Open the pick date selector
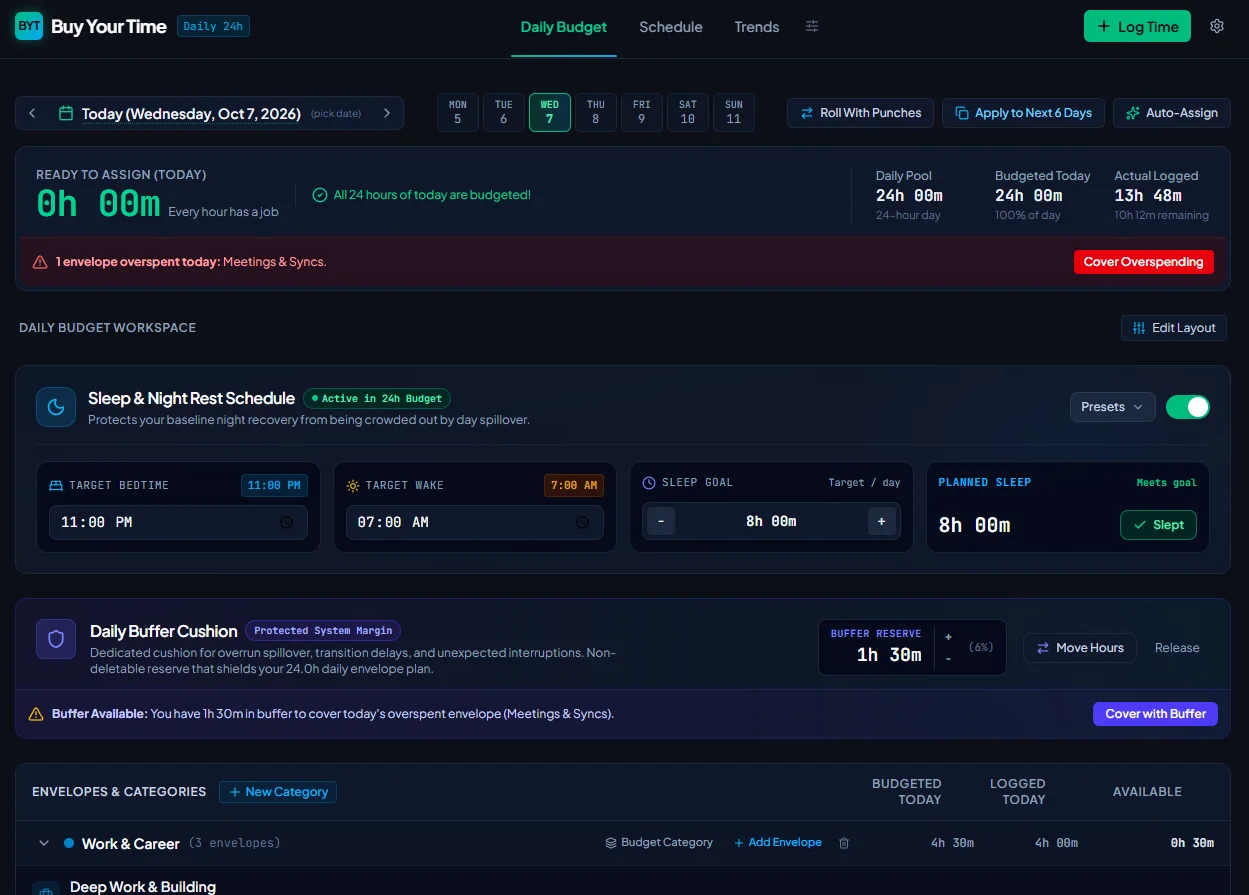Screen dimensions: 1249x895 pyautogui.click(x=336, y=114)
